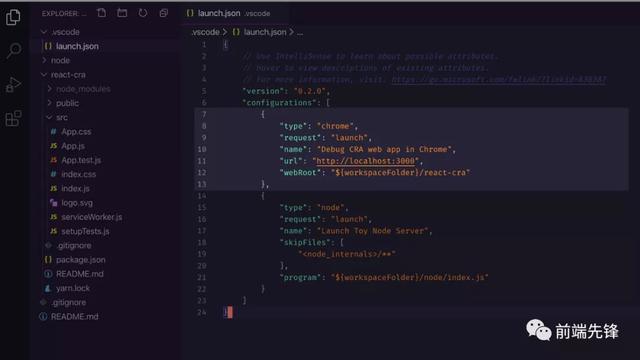Open index.js file
The height and width of the screenshot is (360, 640).
(75, 189)
